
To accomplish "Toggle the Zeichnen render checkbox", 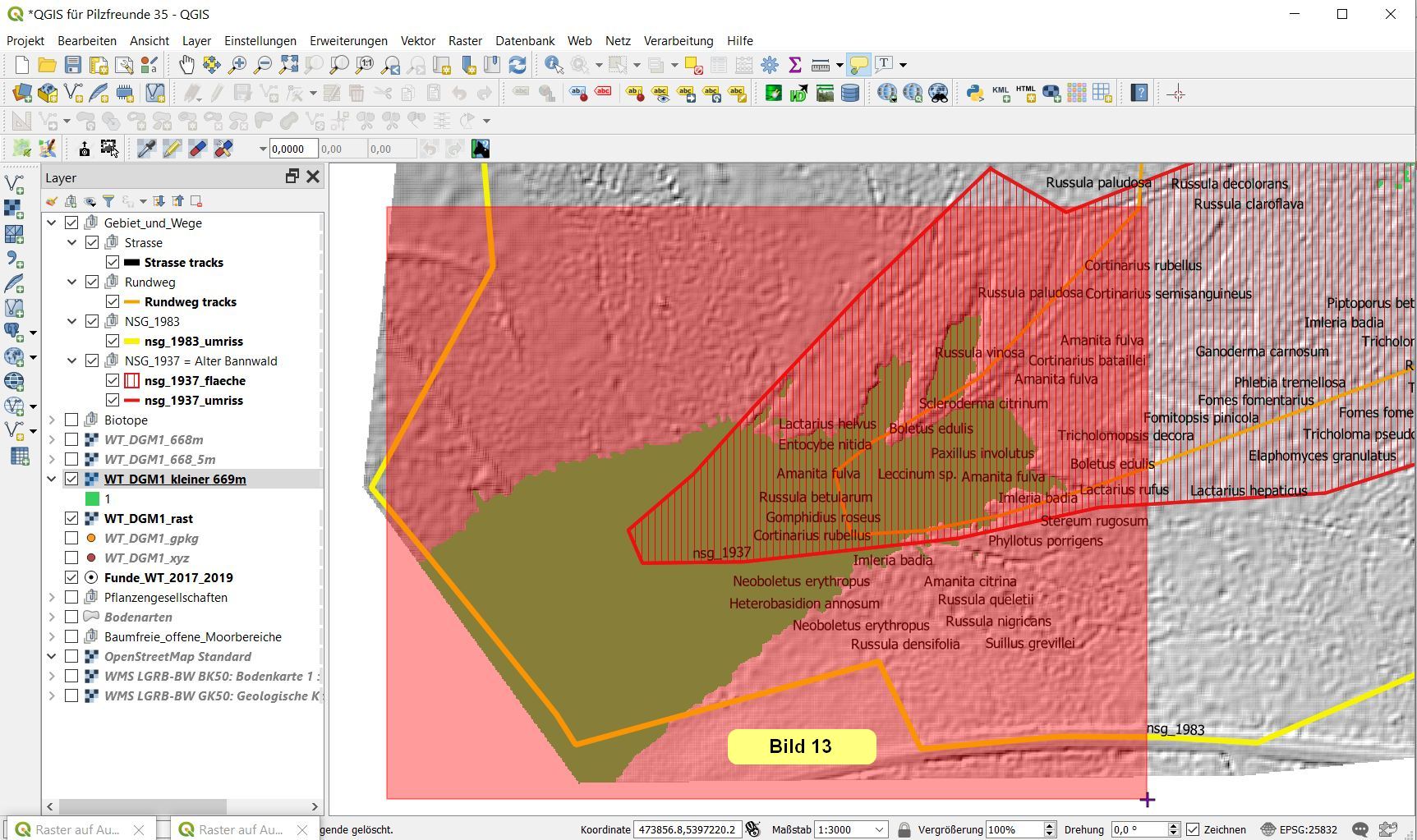I will click(1193, 829).
